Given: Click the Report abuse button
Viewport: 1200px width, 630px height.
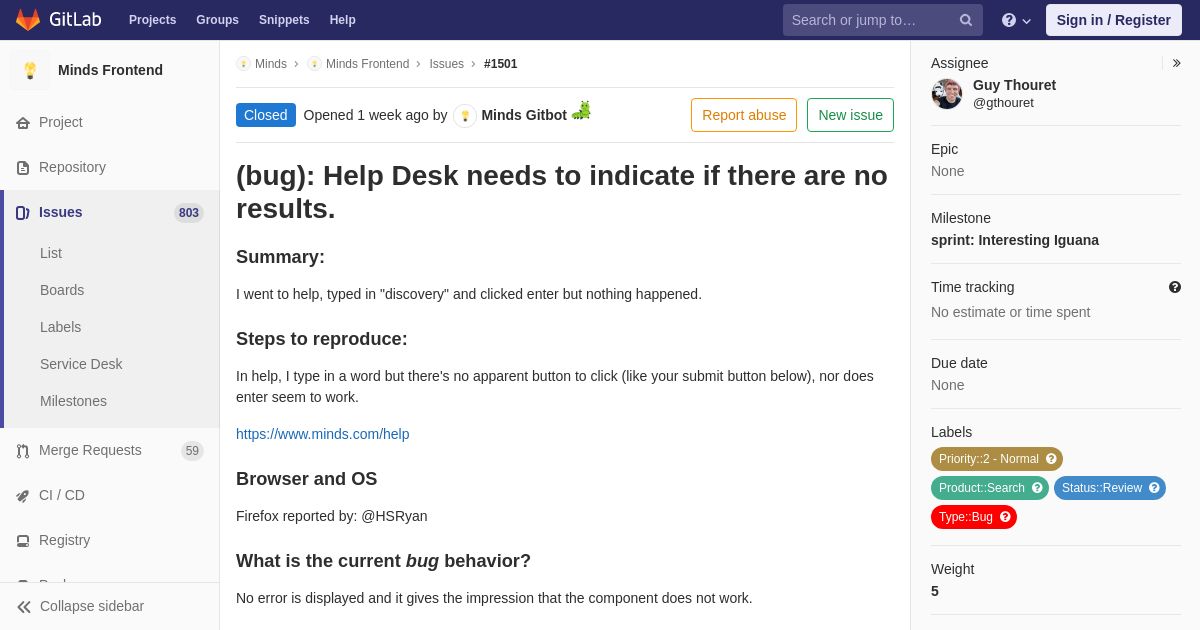Looking at the screenshot, I should [x=744, y=115].
